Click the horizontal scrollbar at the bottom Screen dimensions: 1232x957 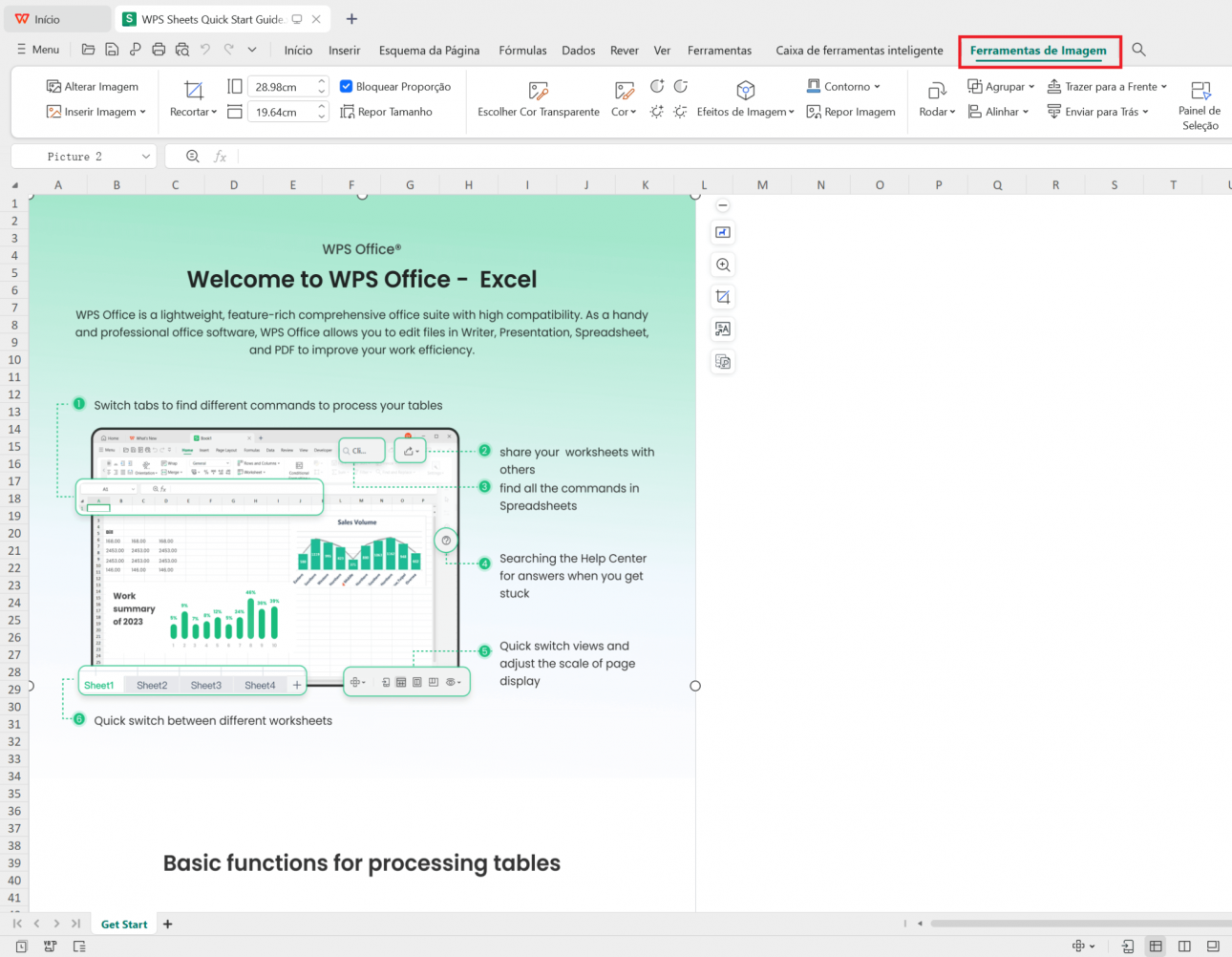coord(1079,924)
